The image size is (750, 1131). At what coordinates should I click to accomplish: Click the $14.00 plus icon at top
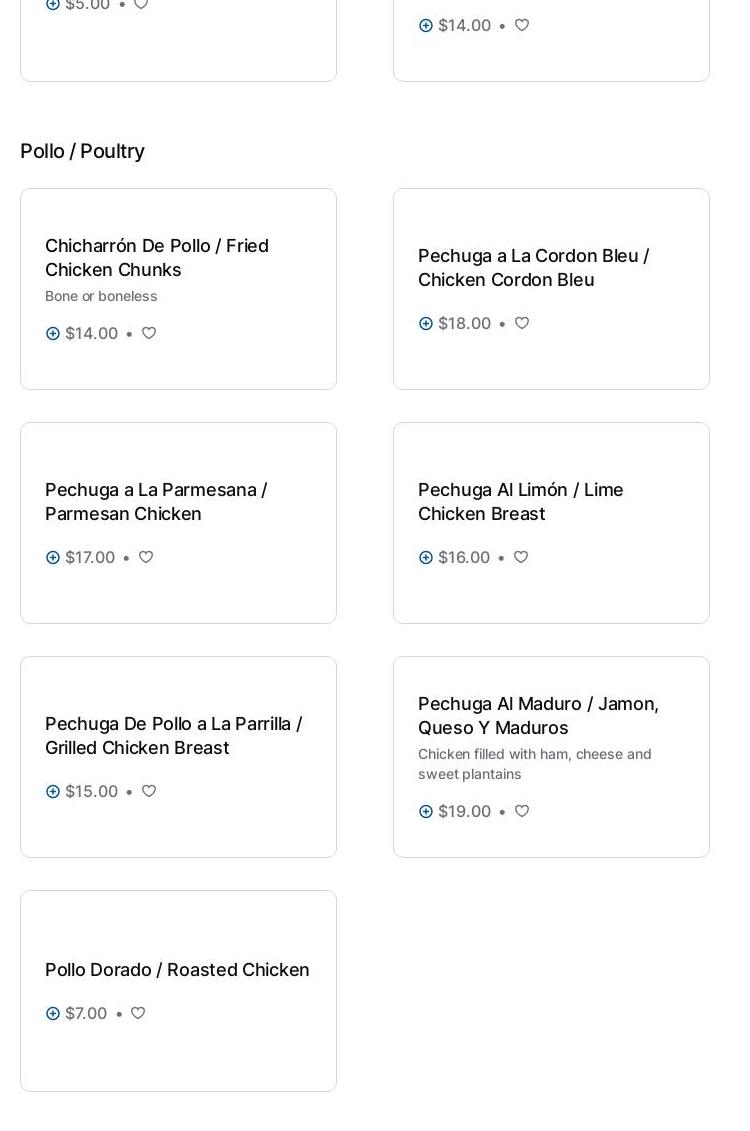point(426,25)
